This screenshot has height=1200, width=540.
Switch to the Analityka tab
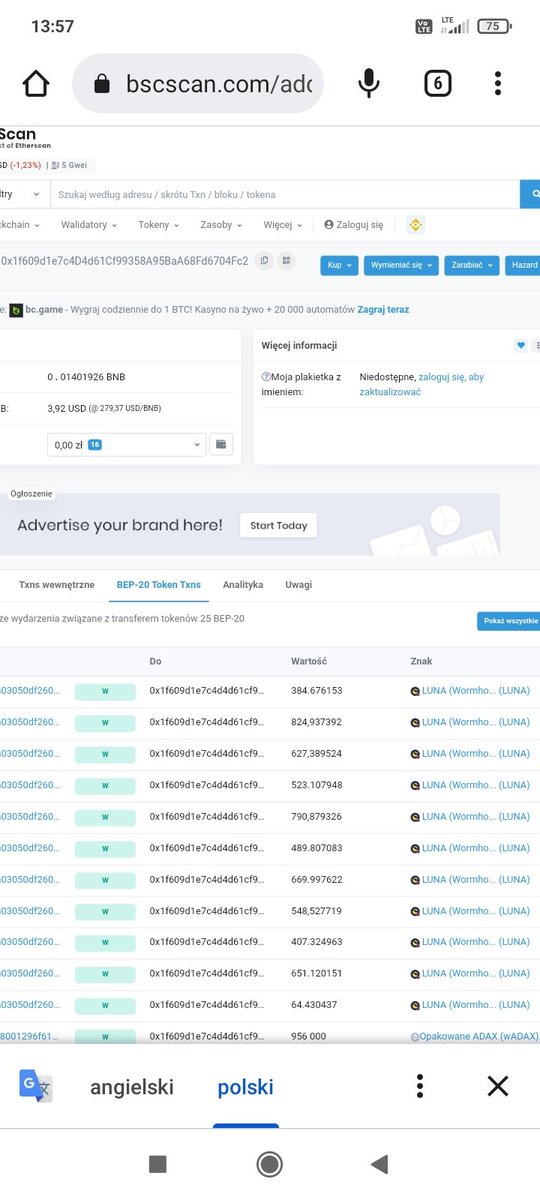243,585
